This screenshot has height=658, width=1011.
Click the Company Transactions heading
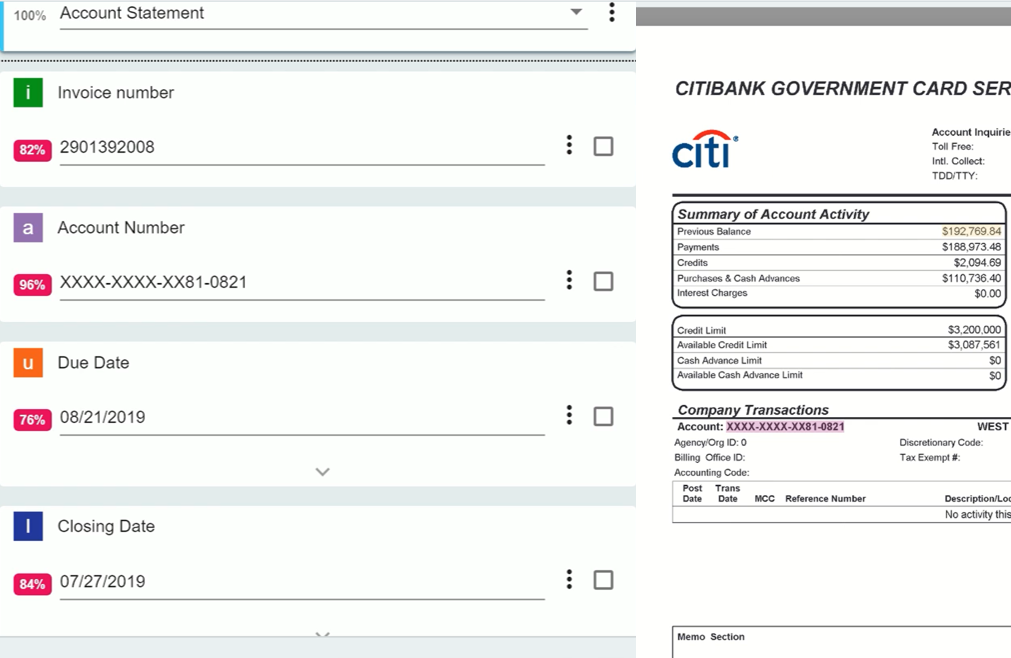(753, 410)
